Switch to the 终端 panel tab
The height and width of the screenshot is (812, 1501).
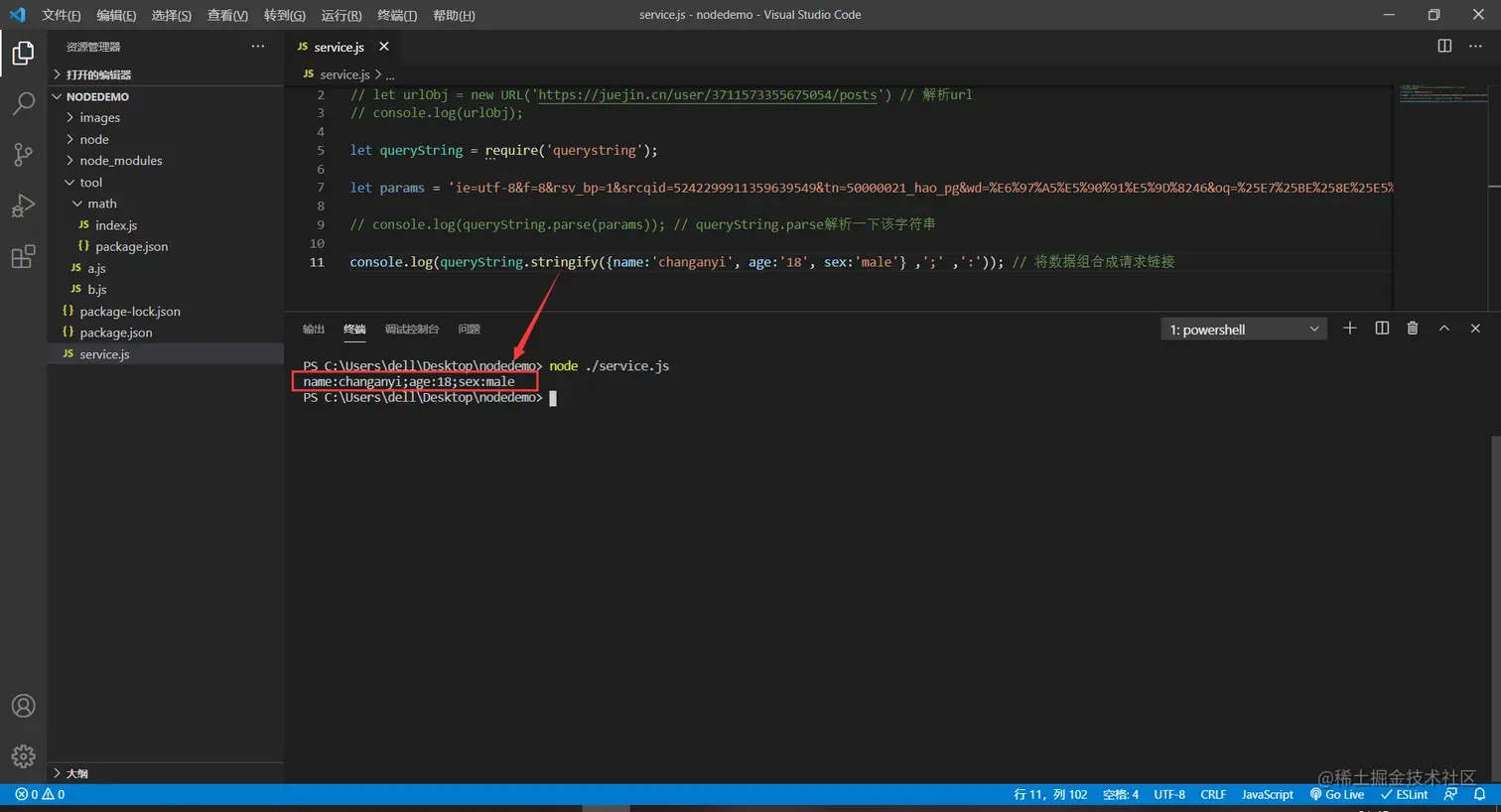point(354,330)
